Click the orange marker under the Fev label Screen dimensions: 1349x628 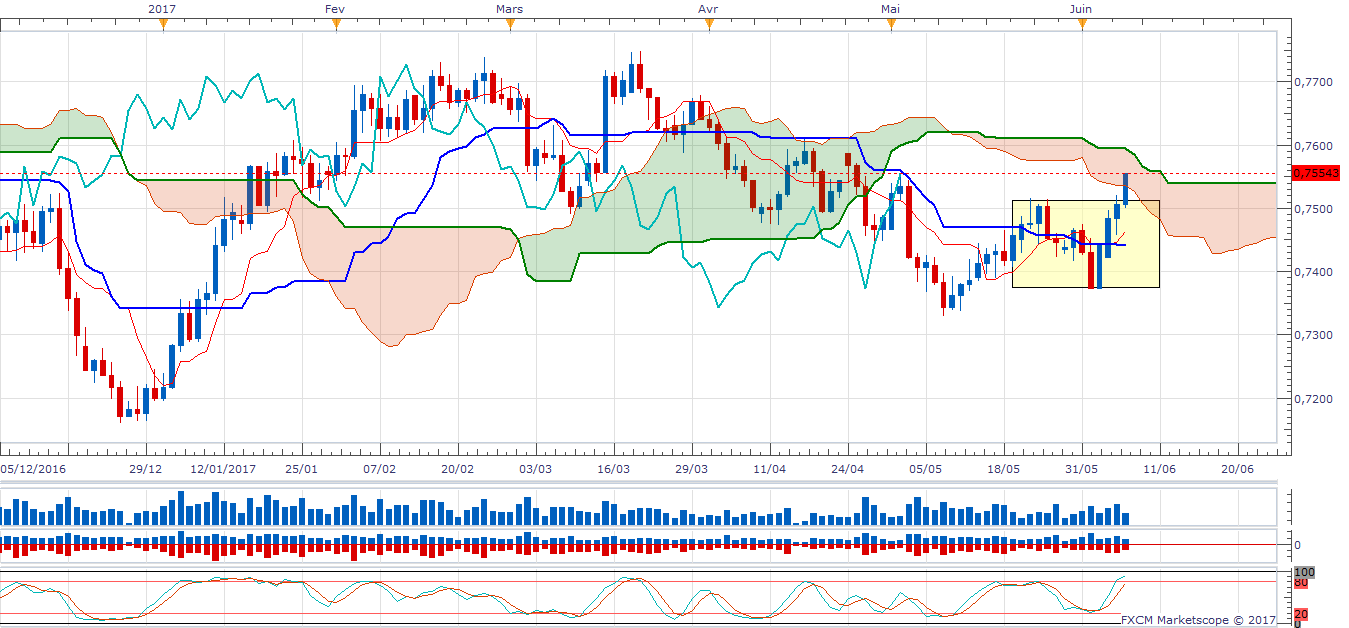(x=336, y=25)
